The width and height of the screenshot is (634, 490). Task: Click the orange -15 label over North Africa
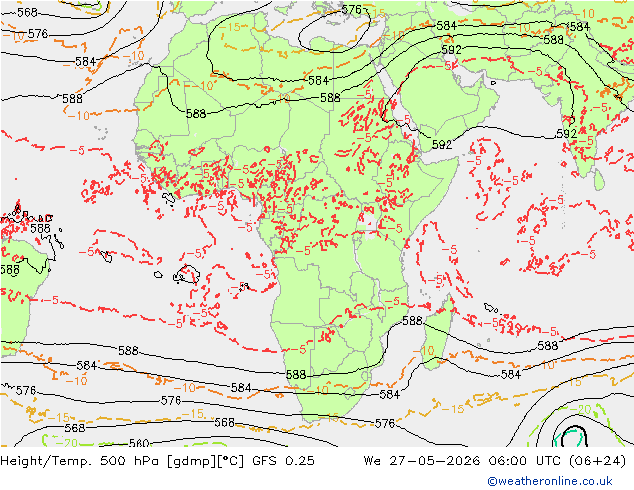pos(231,27)
